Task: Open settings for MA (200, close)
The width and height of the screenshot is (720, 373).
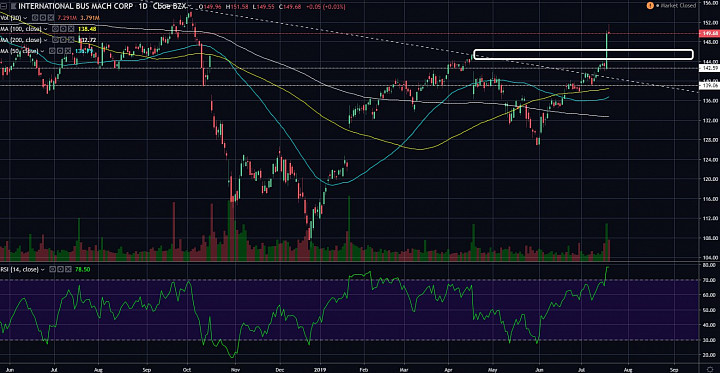Action: coord(63,40)
